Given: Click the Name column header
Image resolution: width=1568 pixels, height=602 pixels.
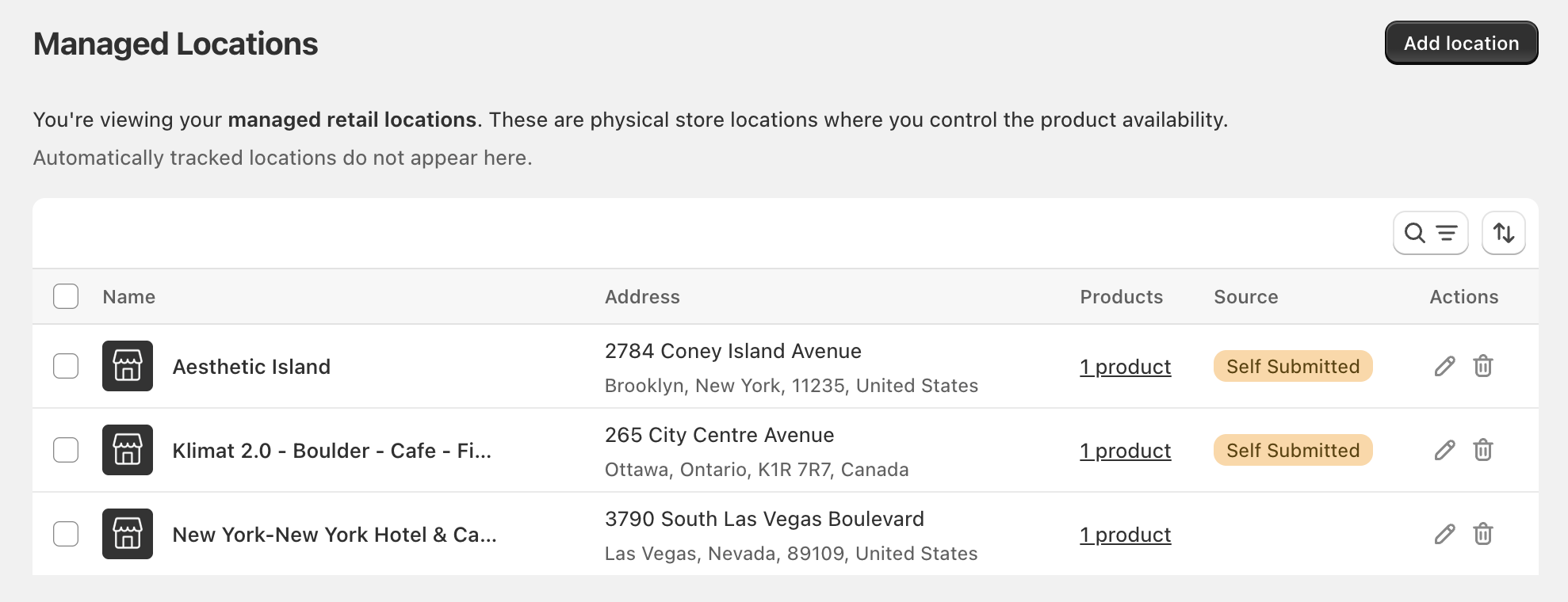Looking at the screenshot, I should 128,296.
